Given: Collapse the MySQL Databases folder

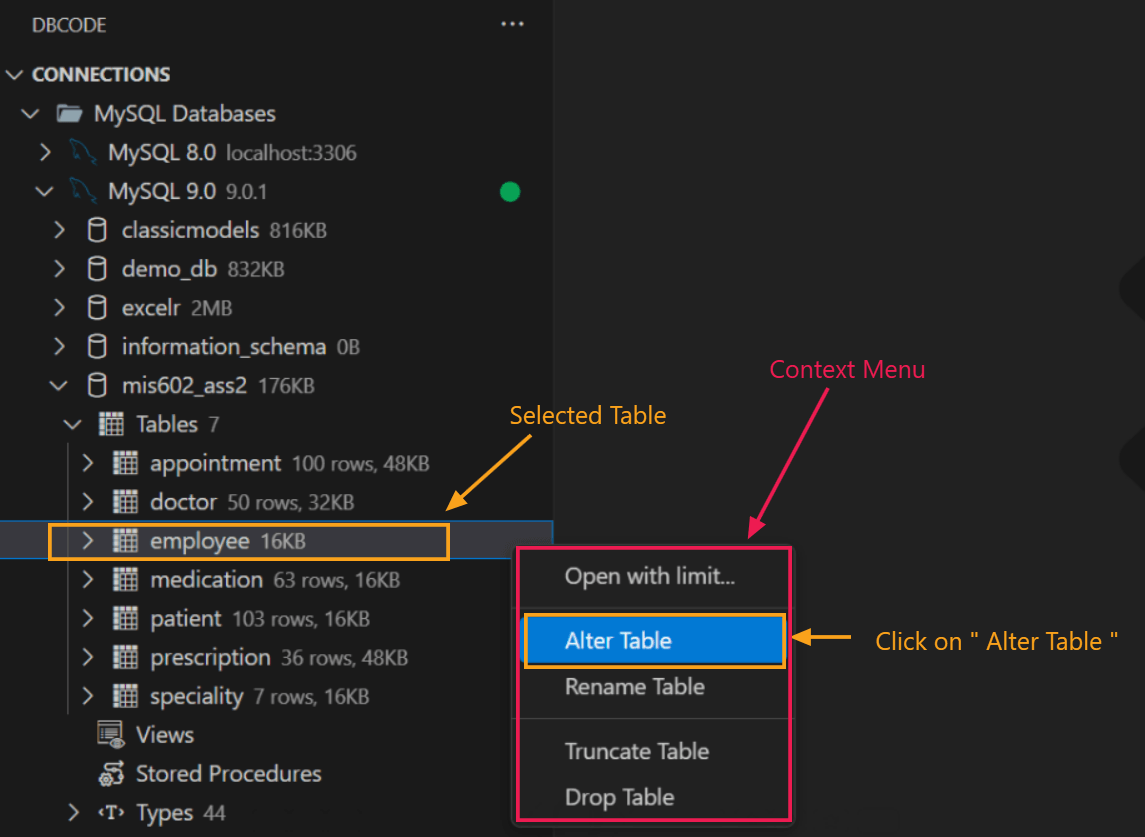Looking at the screenshot, I should coord(30,113).
